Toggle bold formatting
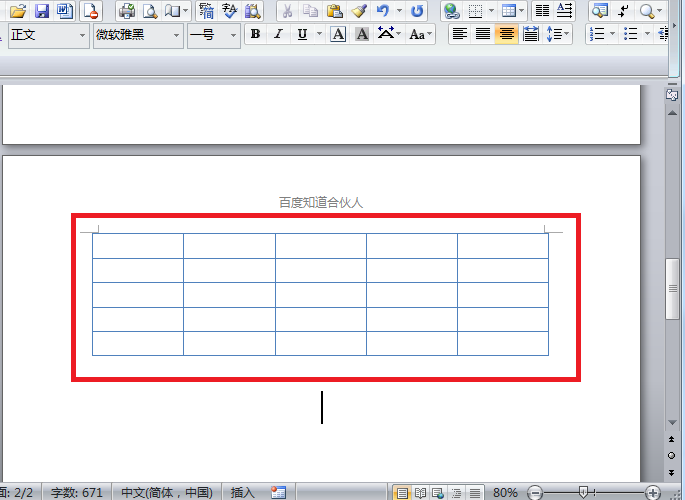 click(x=256, y=34)
